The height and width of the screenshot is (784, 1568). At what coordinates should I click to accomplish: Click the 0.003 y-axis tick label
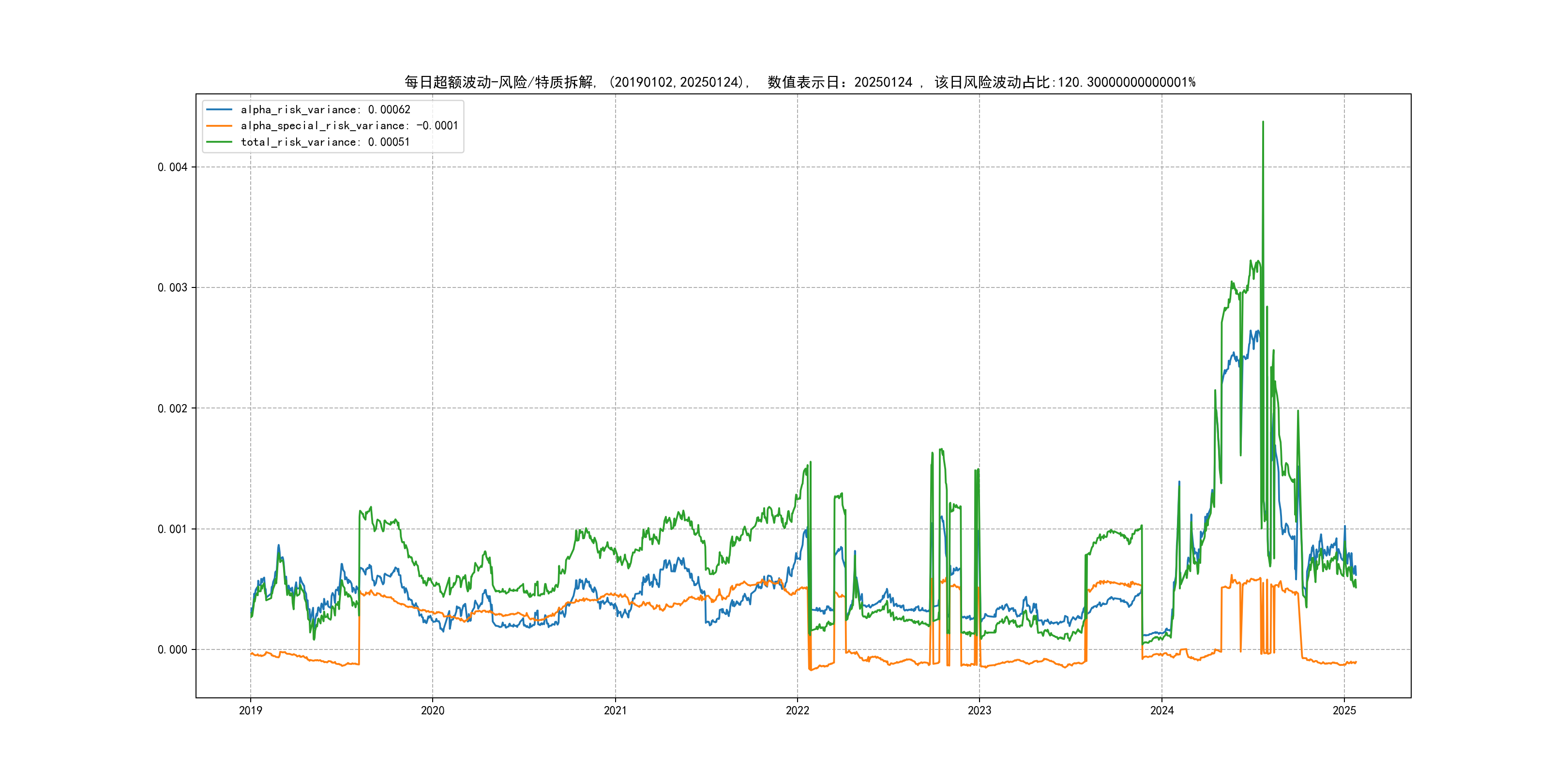pos(172,288)
